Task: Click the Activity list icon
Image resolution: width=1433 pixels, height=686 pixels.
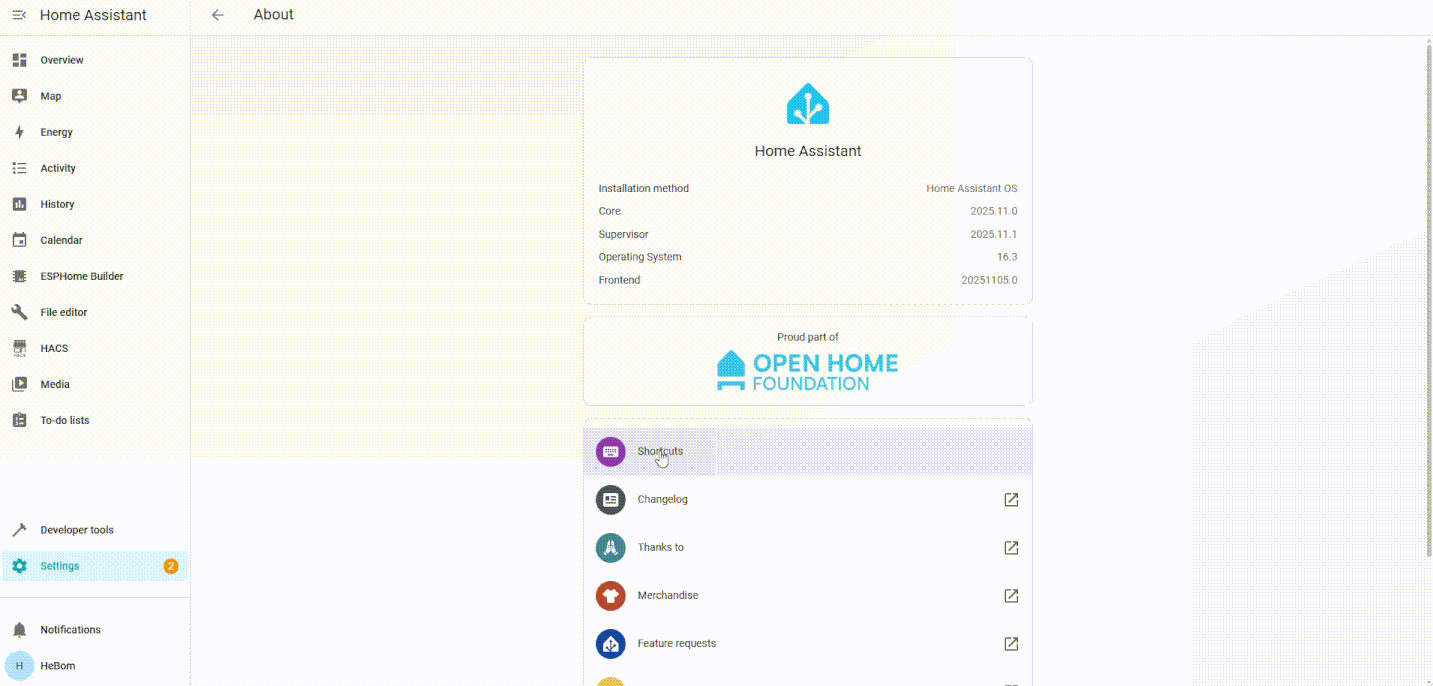Action: 19,168
